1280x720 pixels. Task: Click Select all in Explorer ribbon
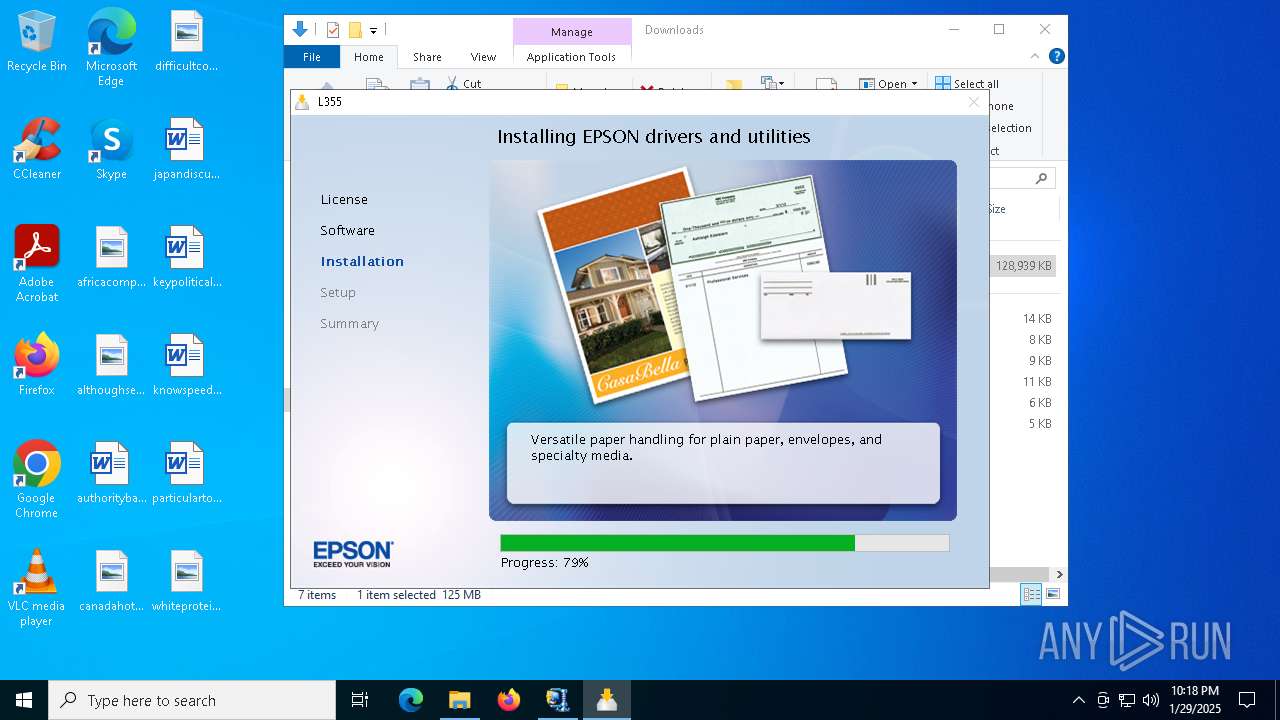(967, 84)
